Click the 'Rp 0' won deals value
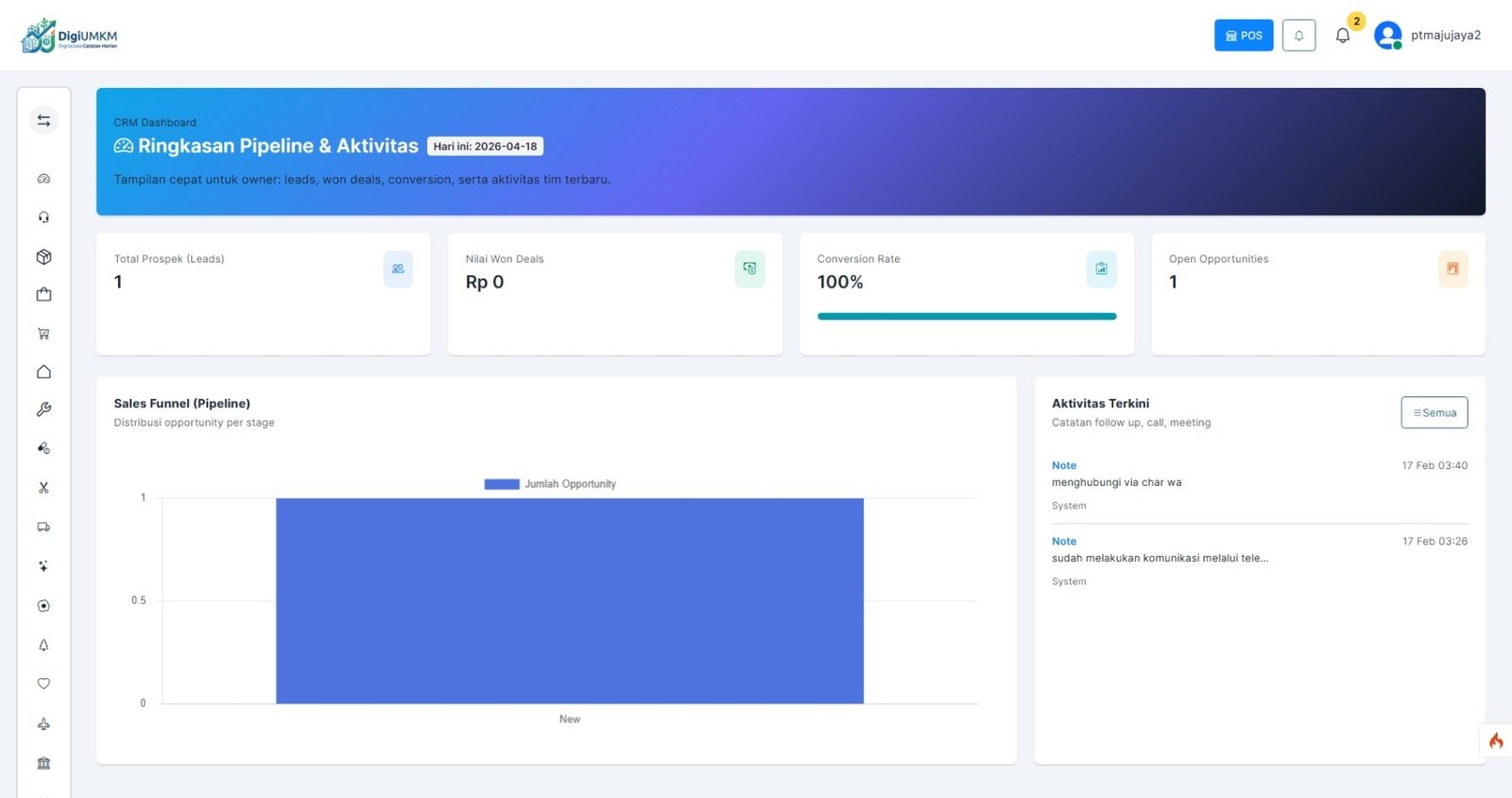The height and width of the screenshot is (798, 1512). (x=485, y=282)
